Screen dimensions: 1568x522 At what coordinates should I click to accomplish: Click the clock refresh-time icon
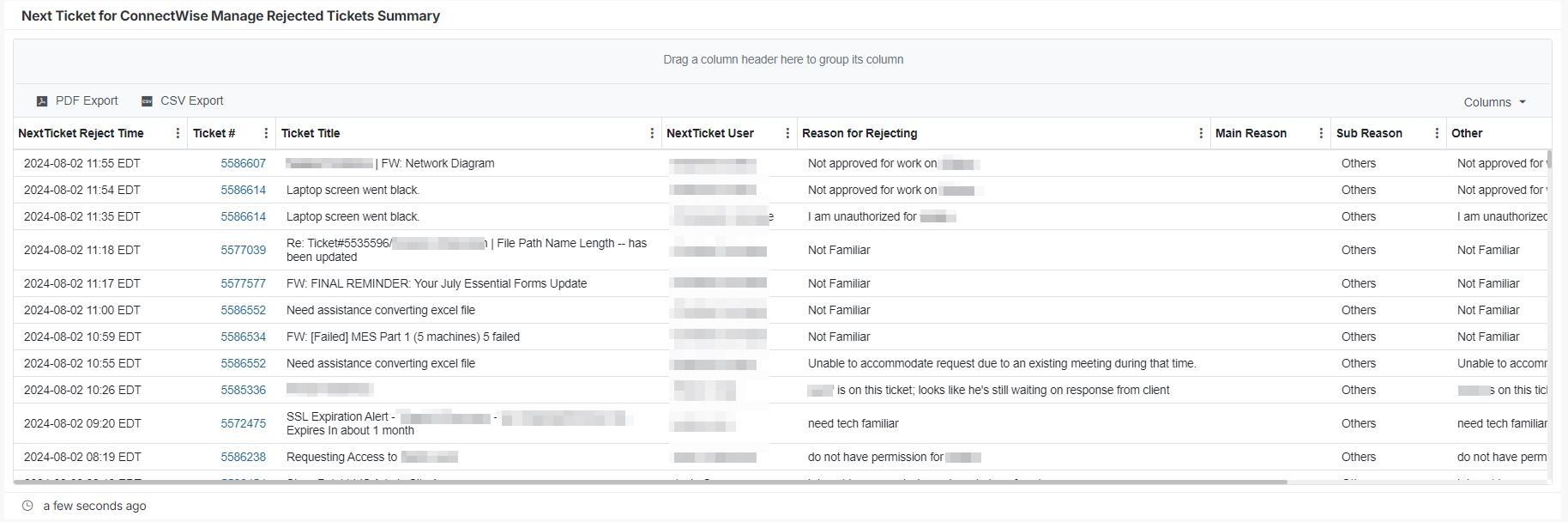click(x=27, y=506)
